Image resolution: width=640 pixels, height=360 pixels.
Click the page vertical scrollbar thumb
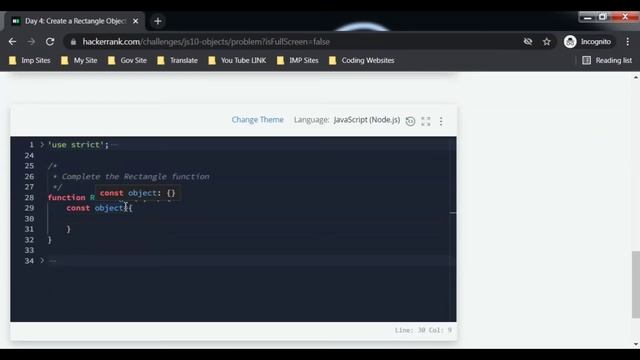click(x=636, y=284)
